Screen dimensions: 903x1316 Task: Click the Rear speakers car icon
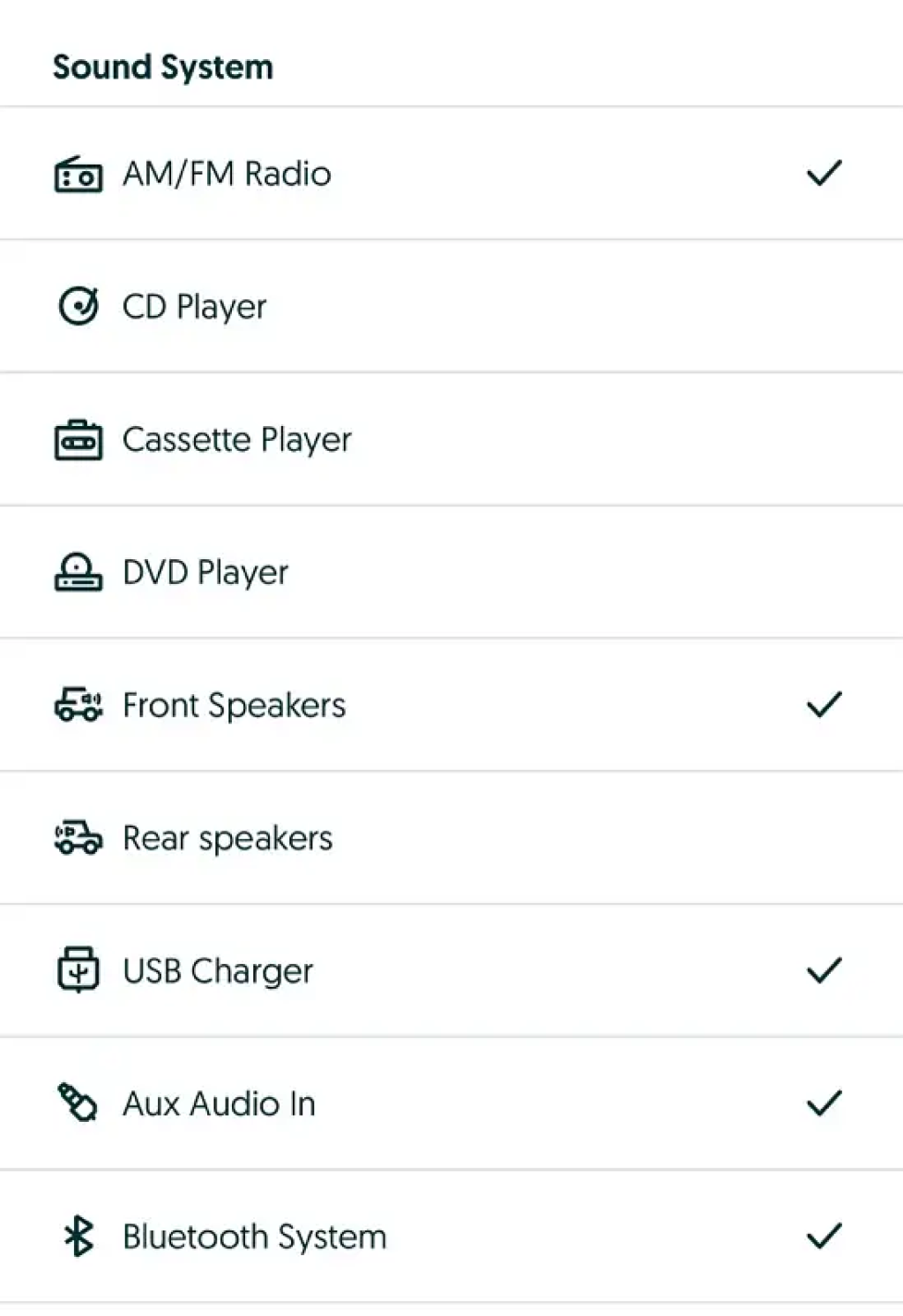click(x=78, y=838)
